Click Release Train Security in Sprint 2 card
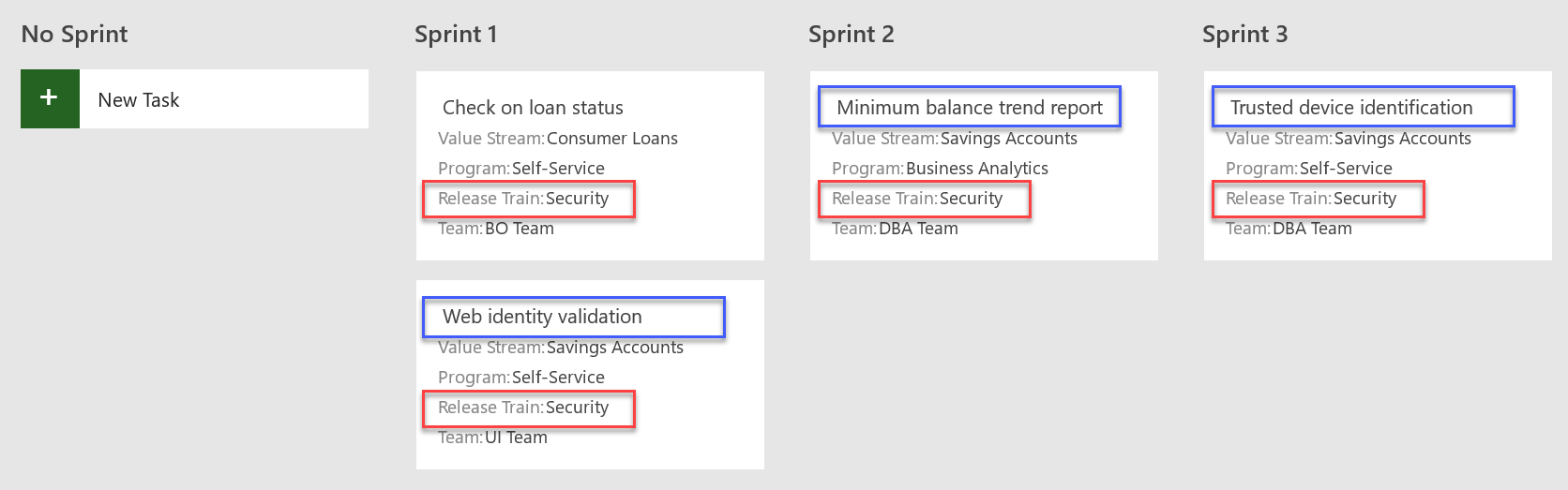This screenshot has height=490, width=1568. (917, 199)
